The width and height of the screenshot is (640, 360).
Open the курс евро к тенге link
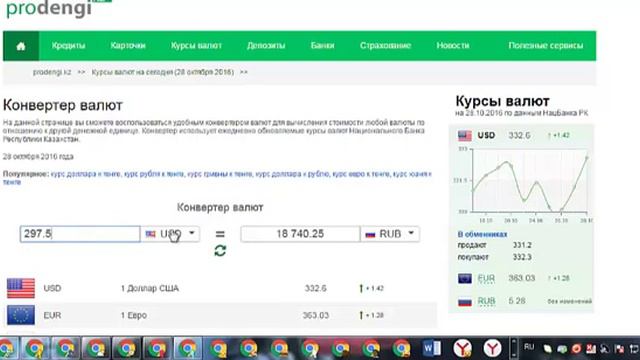pos(361,174)
